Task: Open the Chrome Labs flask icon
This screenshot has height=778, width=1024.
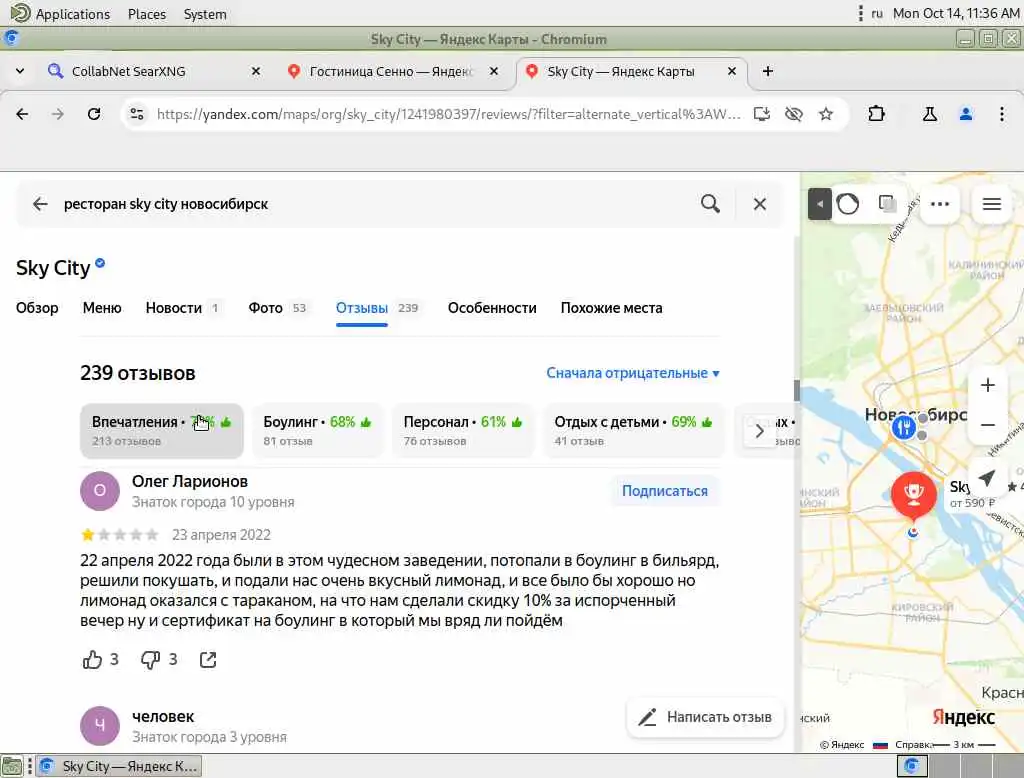Action: pyautogui.click(x=929, y=114)
